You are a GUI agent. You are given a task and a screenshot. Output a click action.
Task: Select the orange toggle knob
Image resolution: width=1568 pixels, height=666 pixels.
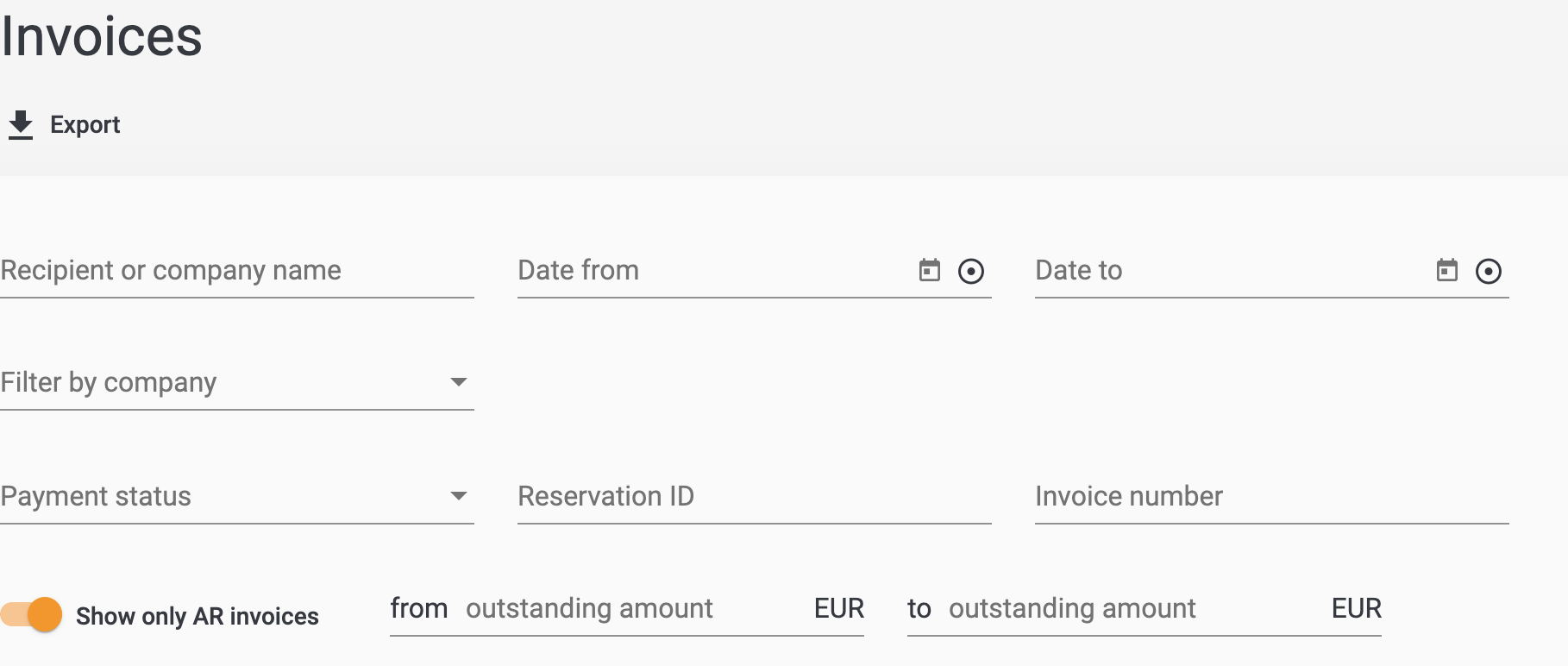tap(44, 615)
